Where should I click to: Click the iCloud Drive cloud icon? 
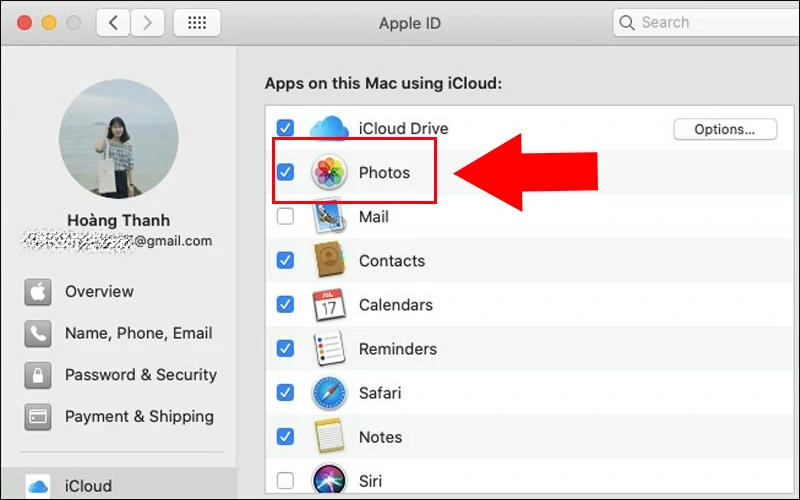click(329, 128)
